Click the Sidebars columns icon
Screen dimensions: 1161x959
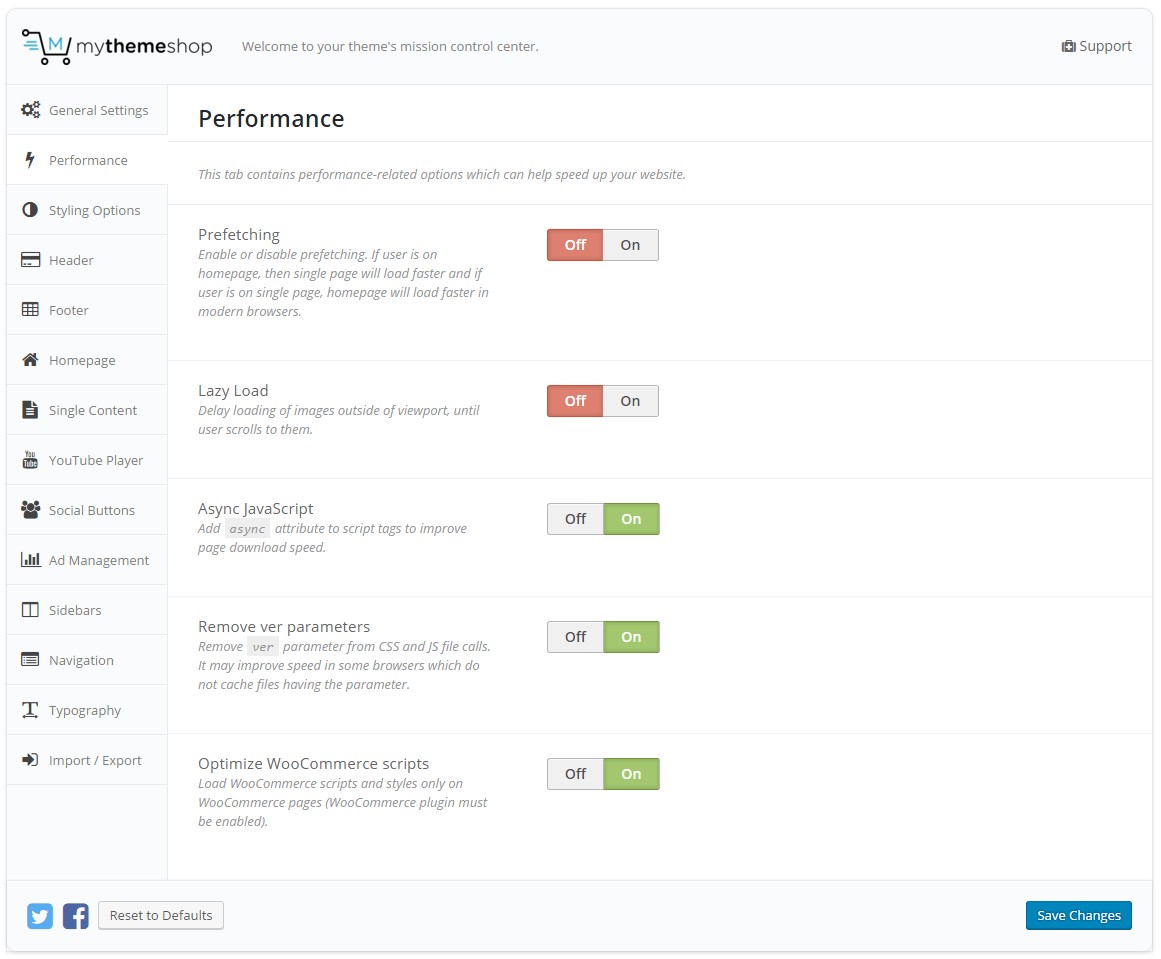tap(30, 609)
